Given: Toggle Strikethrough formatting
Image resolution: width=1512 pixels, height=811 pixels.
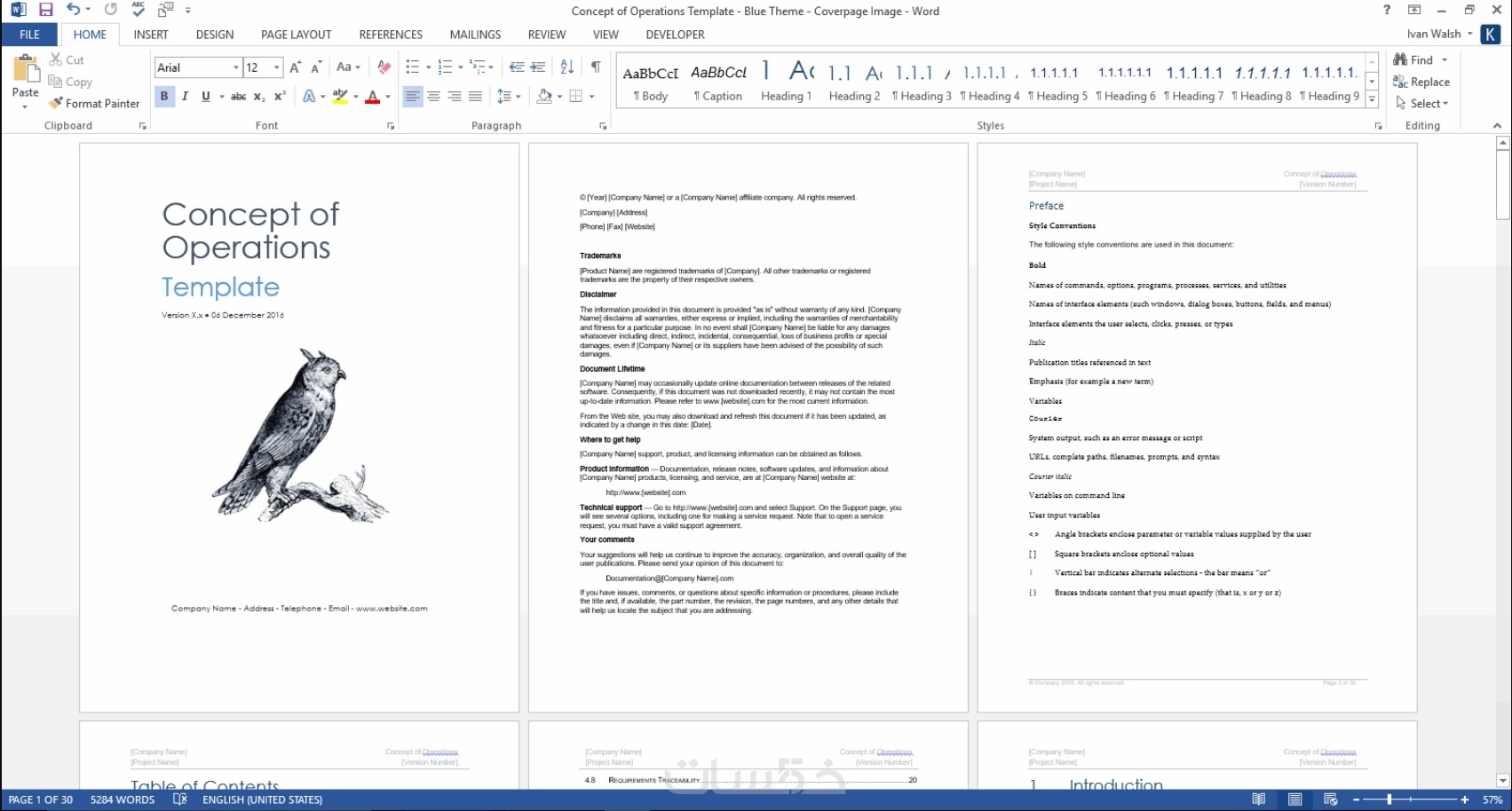Looking at the screenshot, I should click(x=238, y=96).
